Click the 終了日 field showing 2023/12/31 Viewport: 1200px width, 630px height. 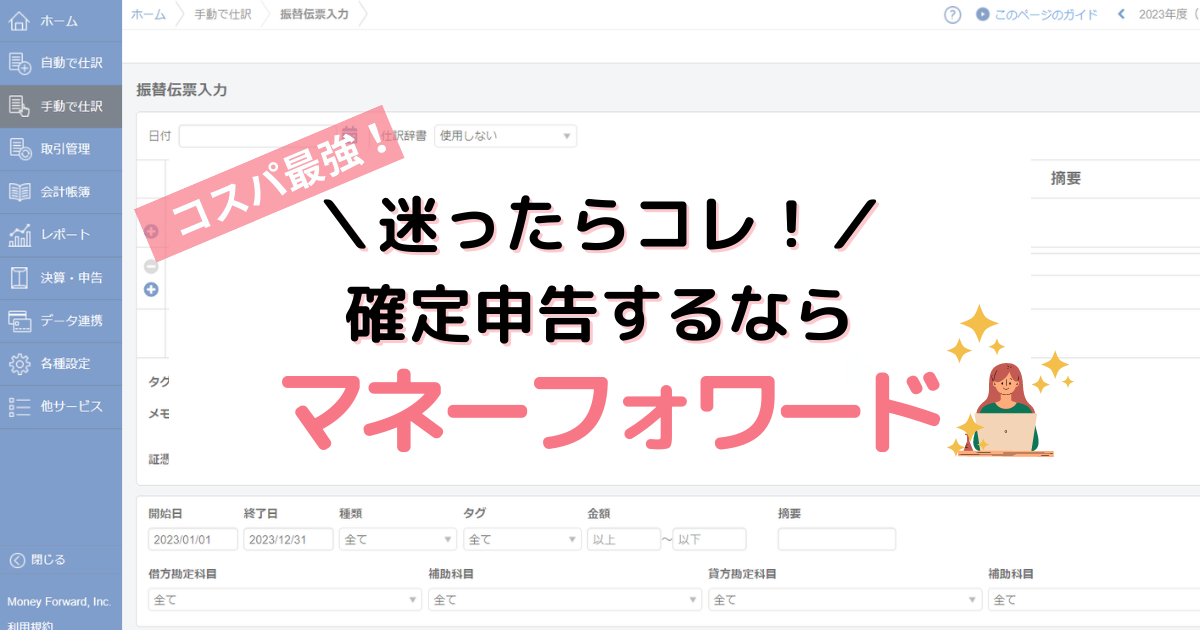pyautogui.click(x=289, y=539)
